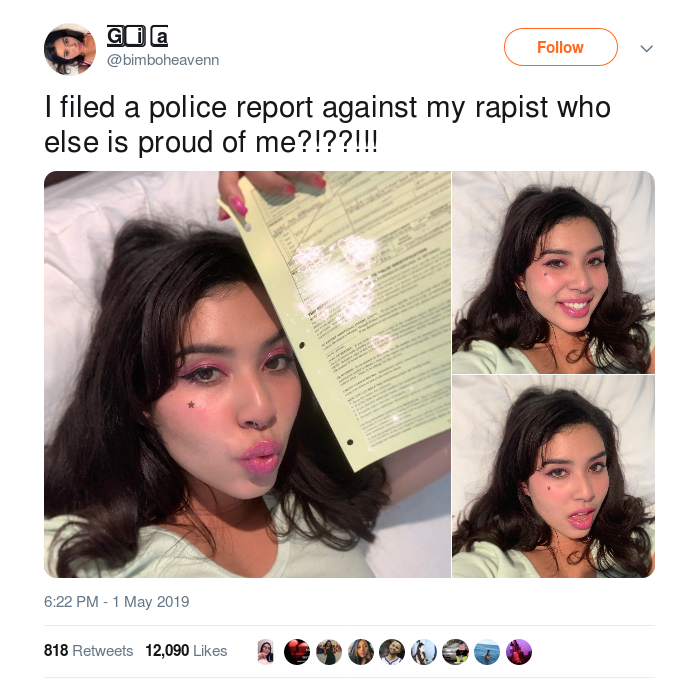Open the long-haired close-up liker avatar
Image resolution: width=698 pixels, height=686 pixels.
(360, 652)
